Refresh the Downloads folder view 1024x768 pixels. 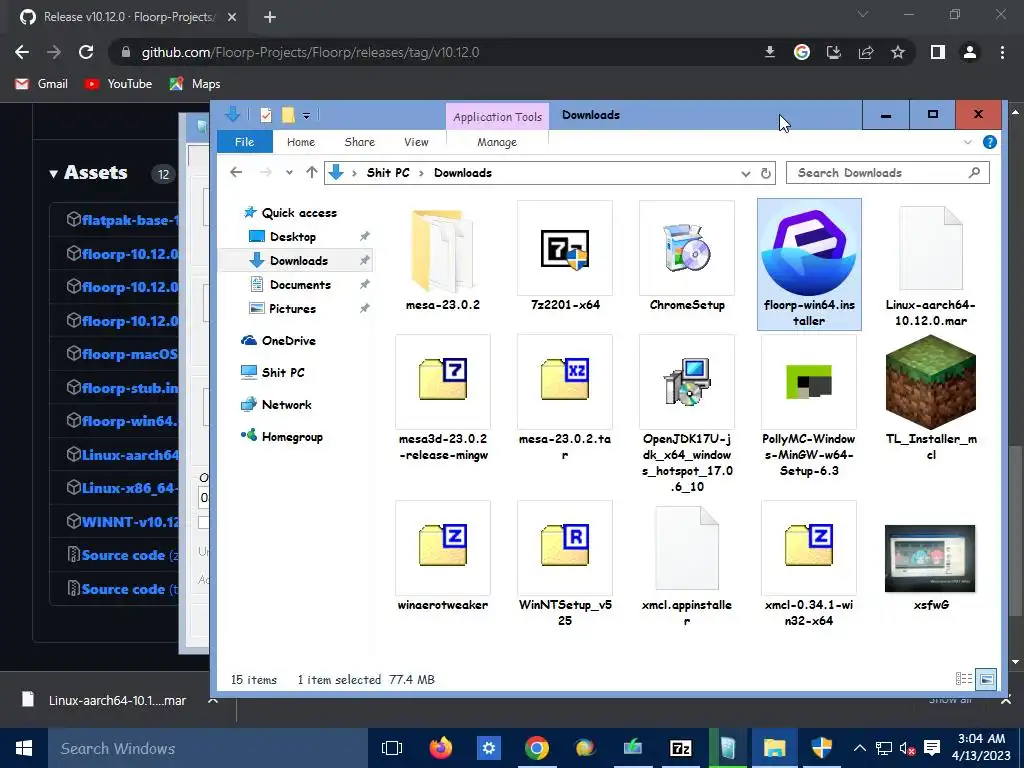click(766, 173)
